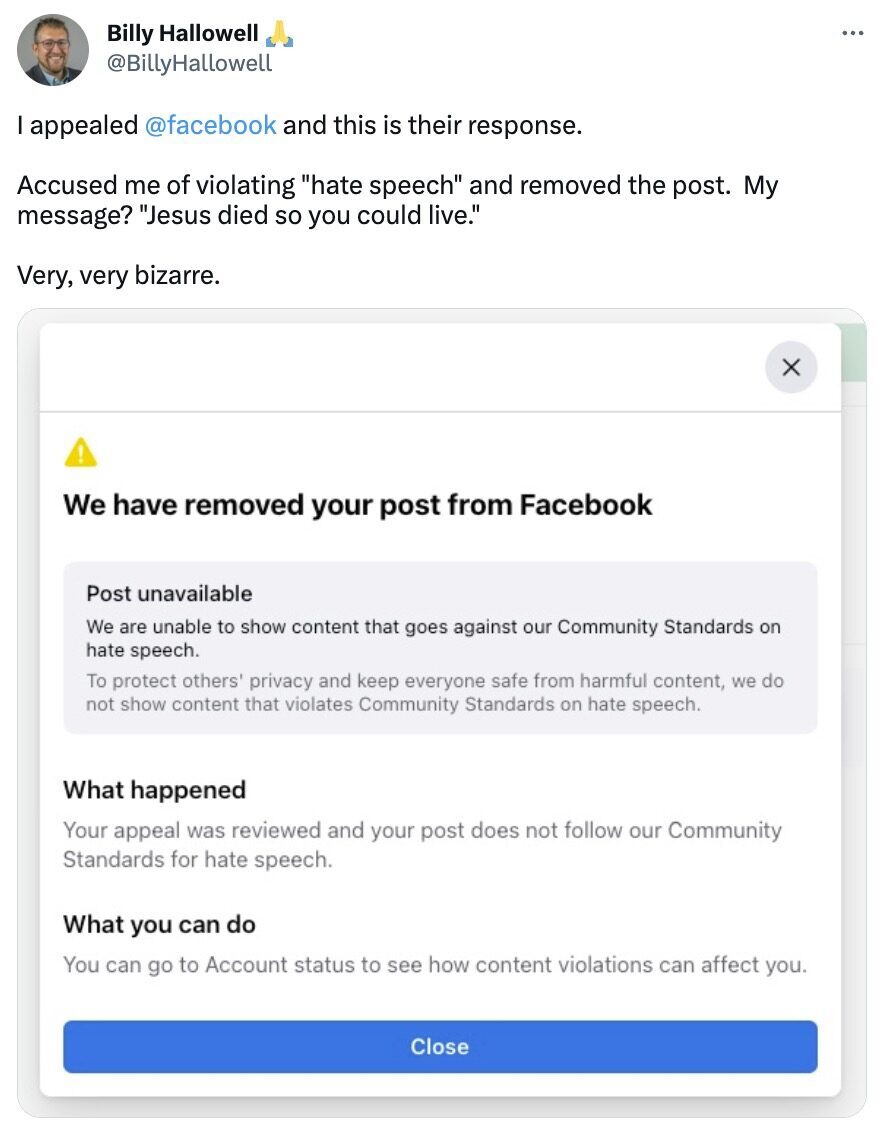Click the praying hands emoji
Viewport: 886px width, 1126px height.
click(x=279, y=33)
